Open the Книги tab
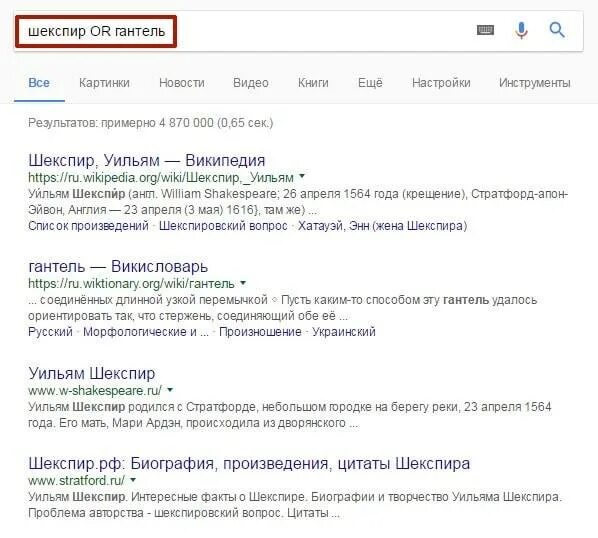The width and height of the screenshot is (598, 538). 313,83
